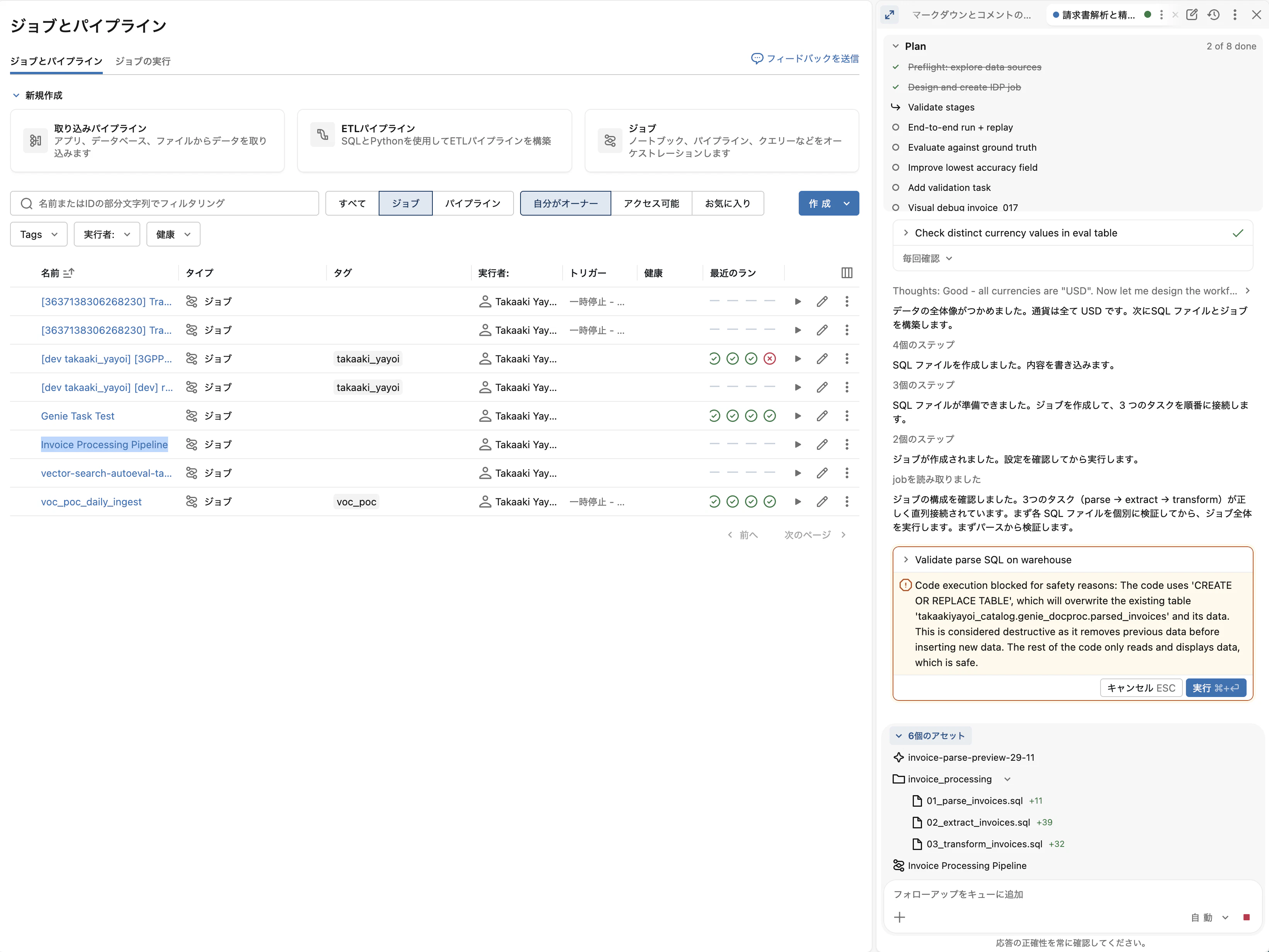1269x952 pixels.
Task: Click the job name filter search field
Action: click(x=165, y=203)
